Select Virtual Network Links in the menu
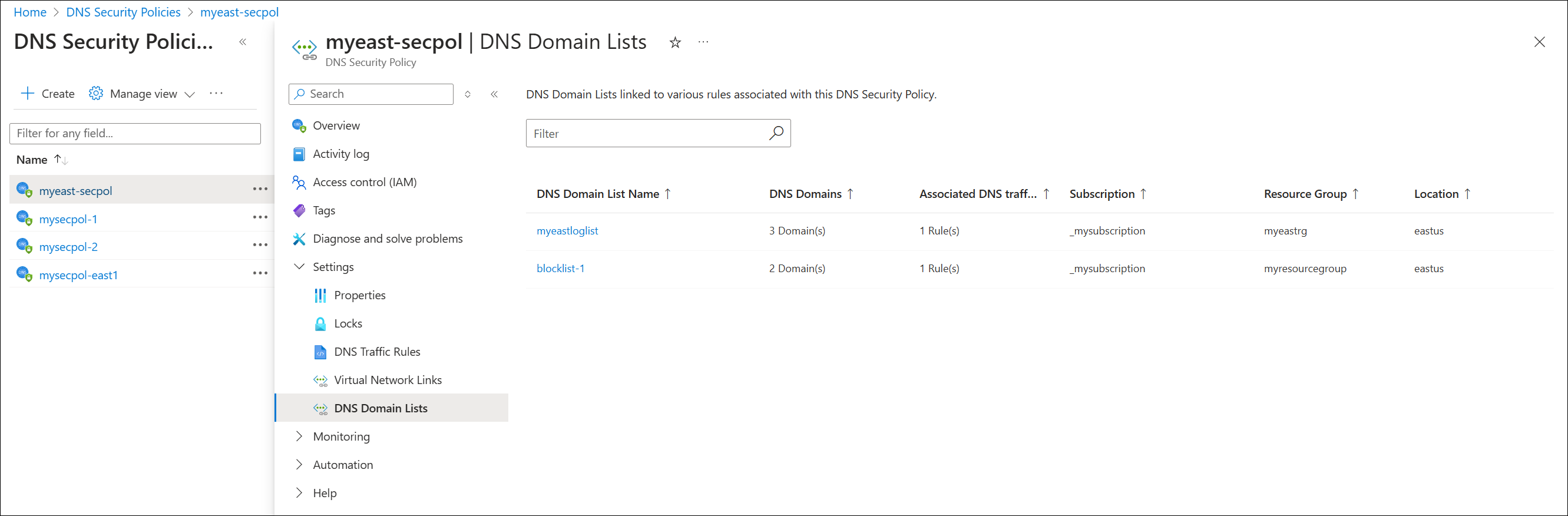The height and width of the screenshot is (516, 1568). coord(388,380)
